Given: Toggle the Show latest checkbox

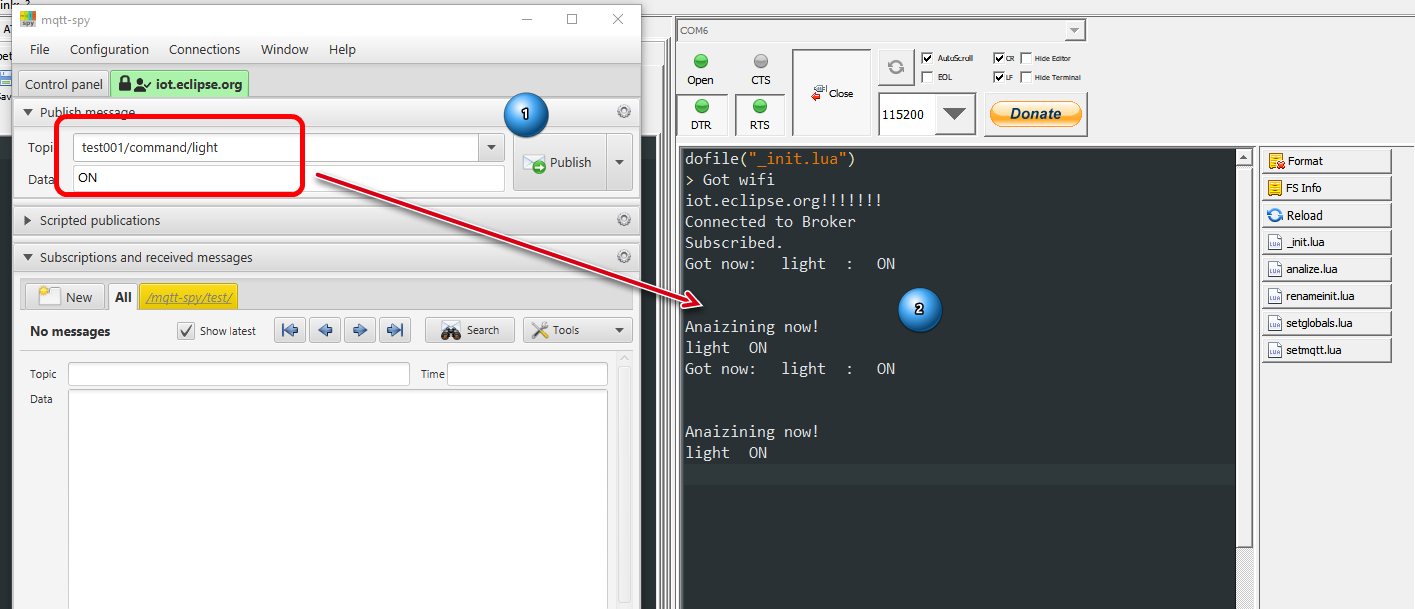Looking at the screenshot, I should point(186,331).
